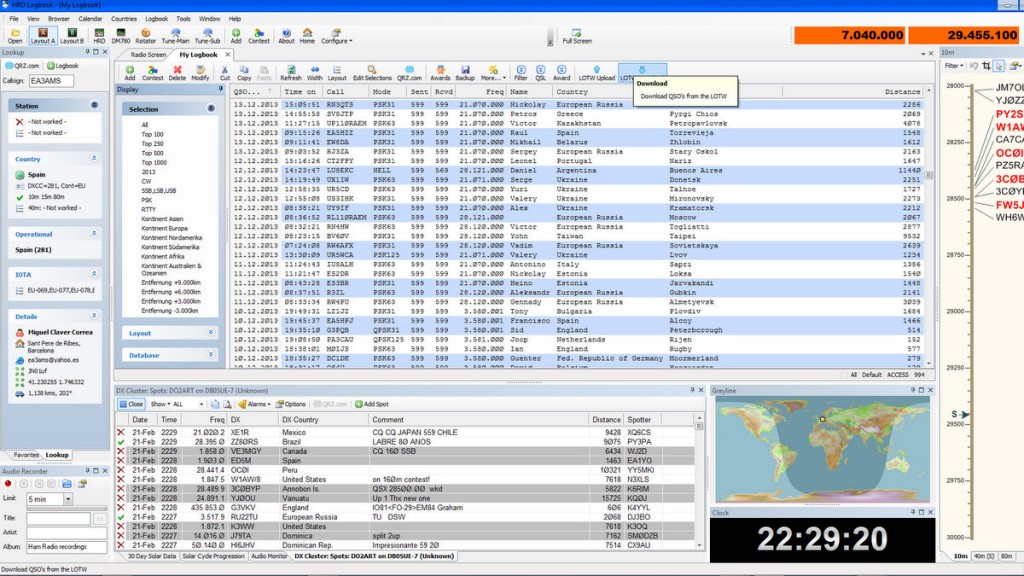
Task: Click the Add Spot button
Action: (370, 404)
